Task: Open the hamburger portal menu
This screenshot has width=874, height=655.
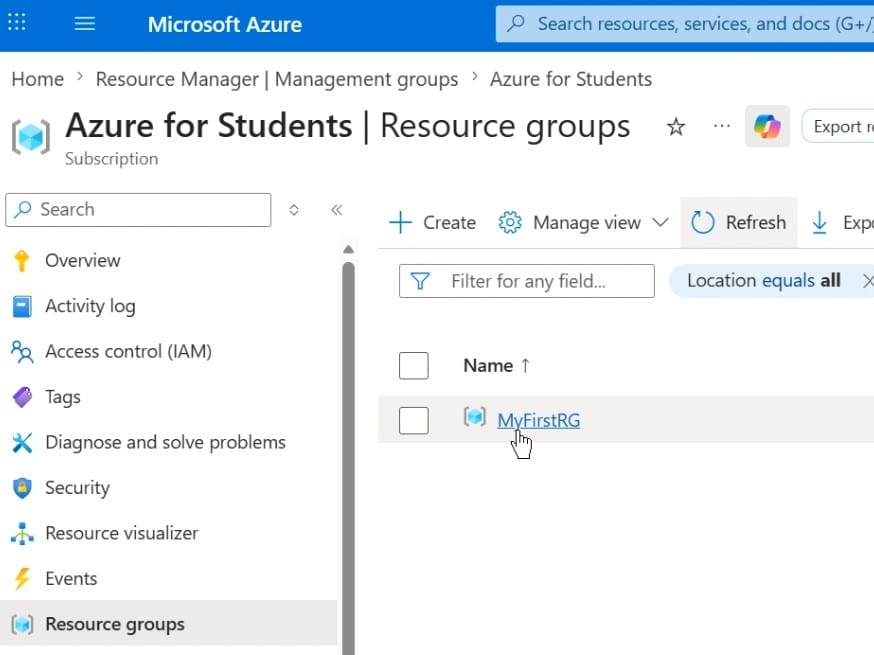Action: (85, 23)
